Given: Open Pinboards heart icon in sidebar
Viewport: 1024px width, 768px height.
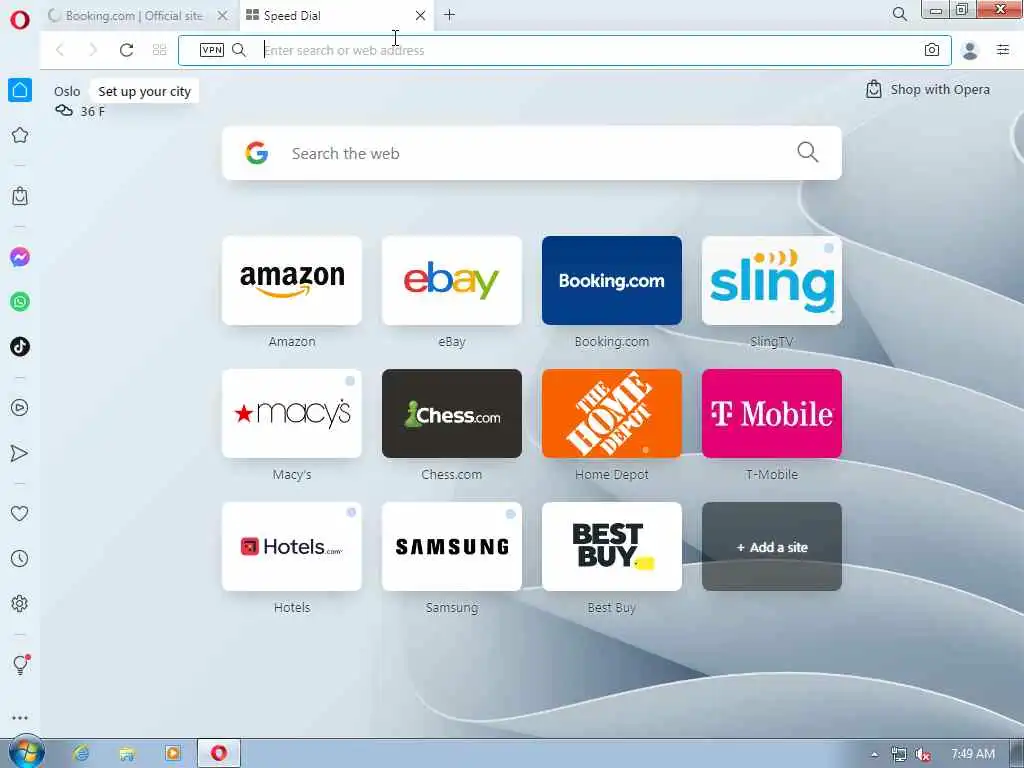Looking at the screenshot, I should coord(20,514).
